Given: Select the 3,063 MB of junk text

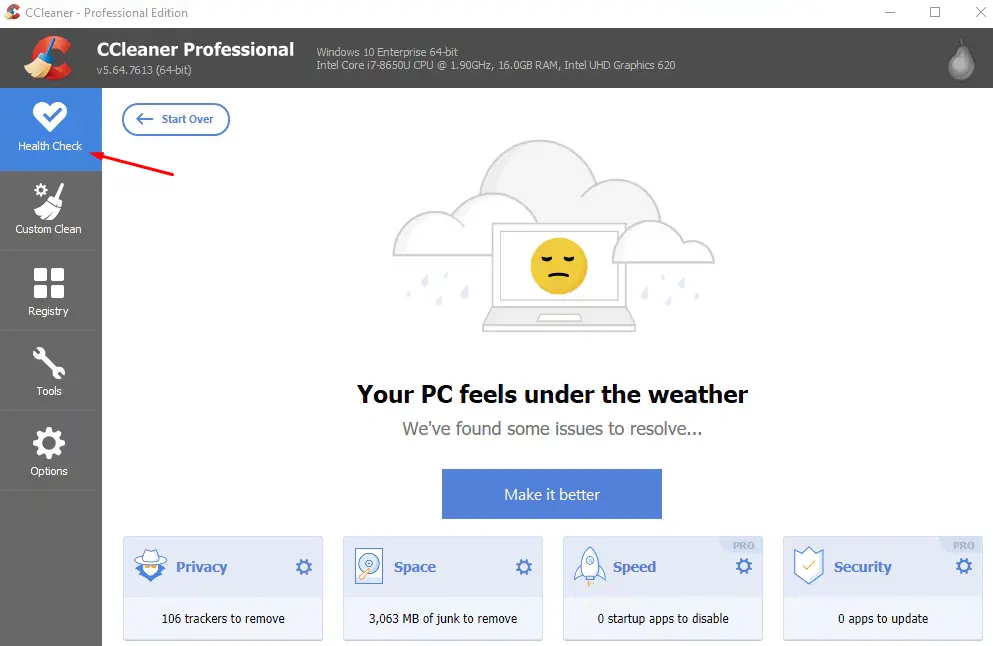Looking at the screenshot, I should (443, 619).
